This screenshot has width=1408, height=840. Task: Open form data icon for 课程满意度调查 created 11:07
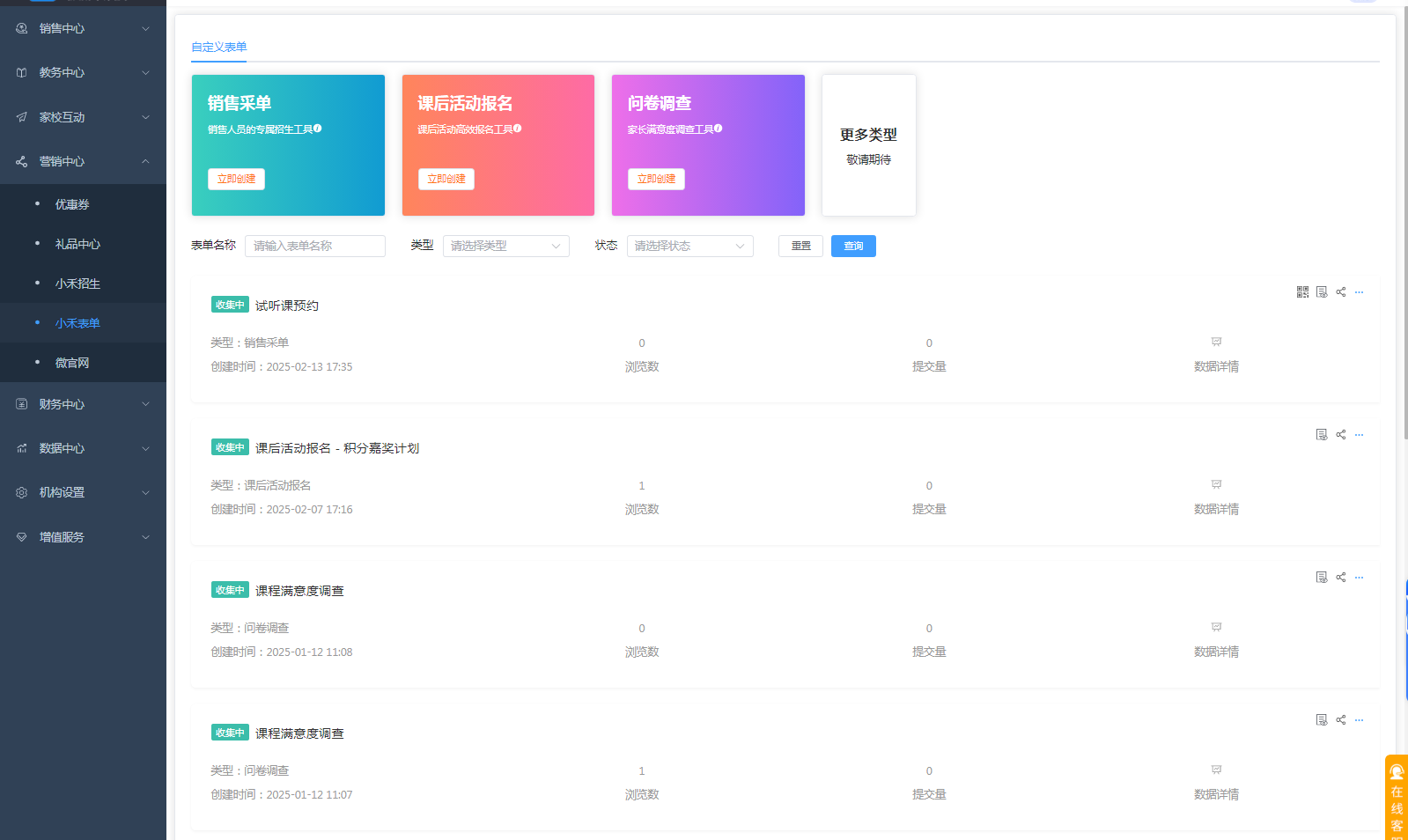click(1322, 720)
